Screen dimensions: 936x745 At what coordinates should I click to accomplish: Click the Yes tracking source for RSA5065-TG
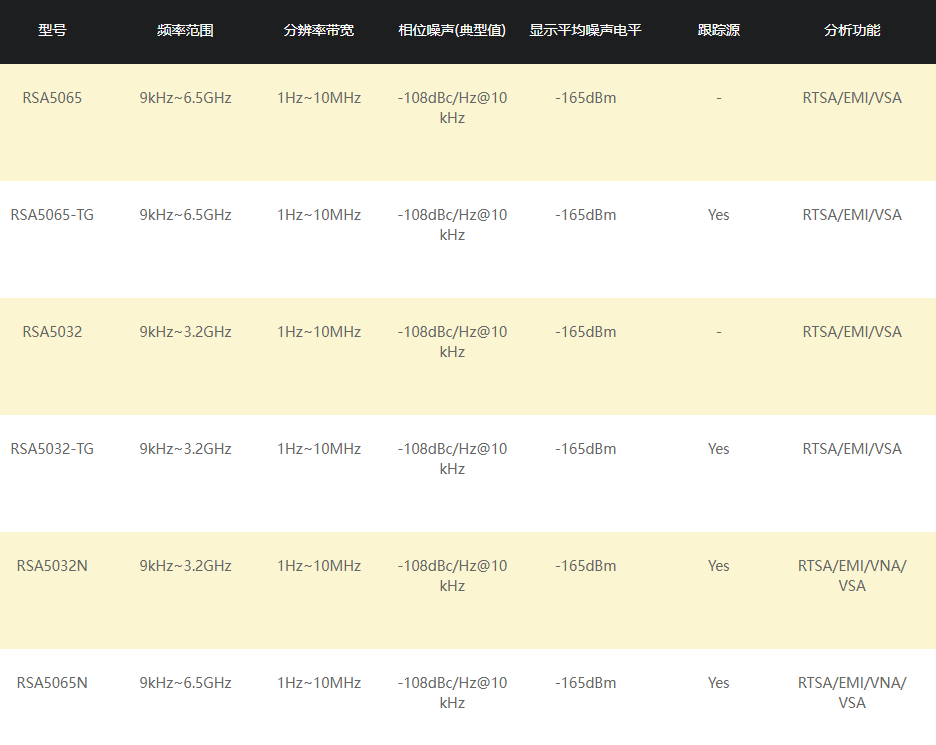point(719,215)
